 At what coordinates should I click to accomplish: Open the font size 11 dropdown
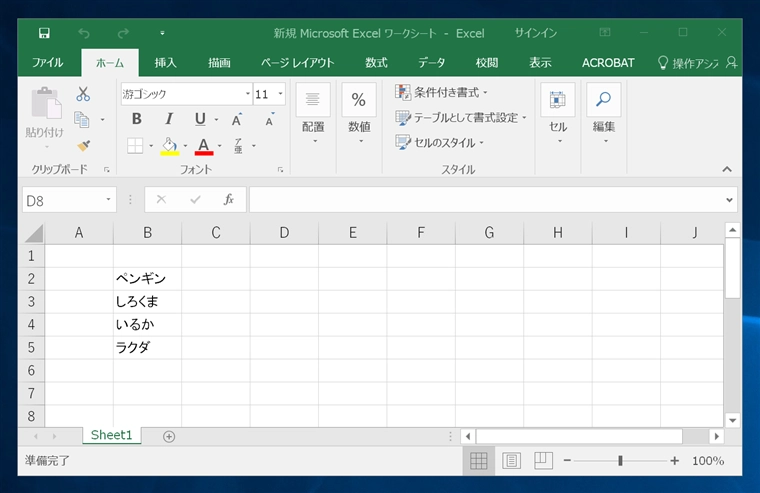coord(280,94)
